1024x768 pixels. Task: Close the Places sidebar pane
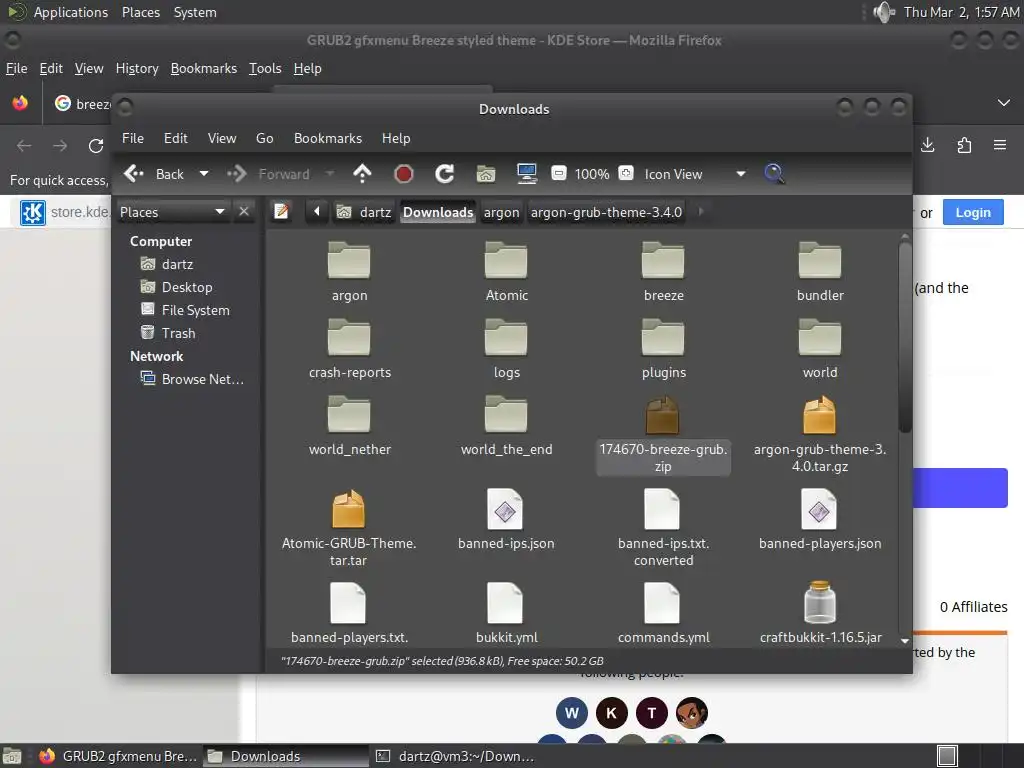click(x=244, y=212)
